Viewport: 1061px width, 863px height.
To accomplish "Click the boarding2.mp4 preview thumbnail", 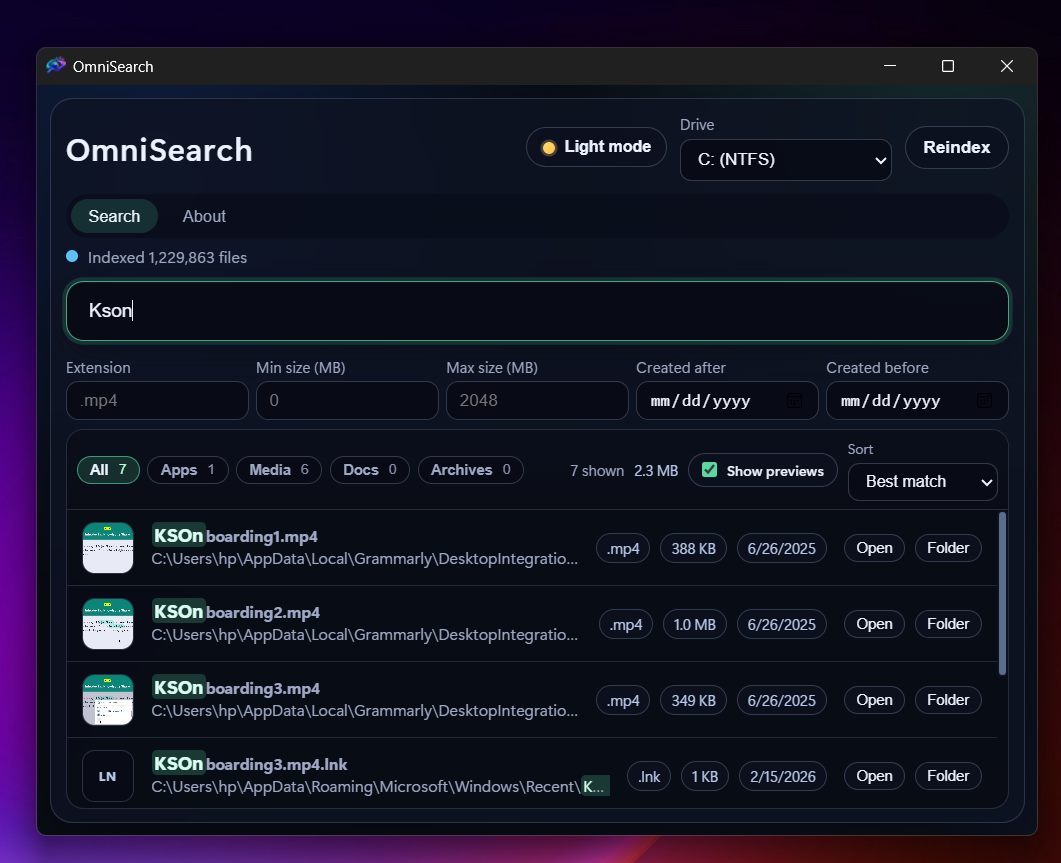I will pos(107,623).
